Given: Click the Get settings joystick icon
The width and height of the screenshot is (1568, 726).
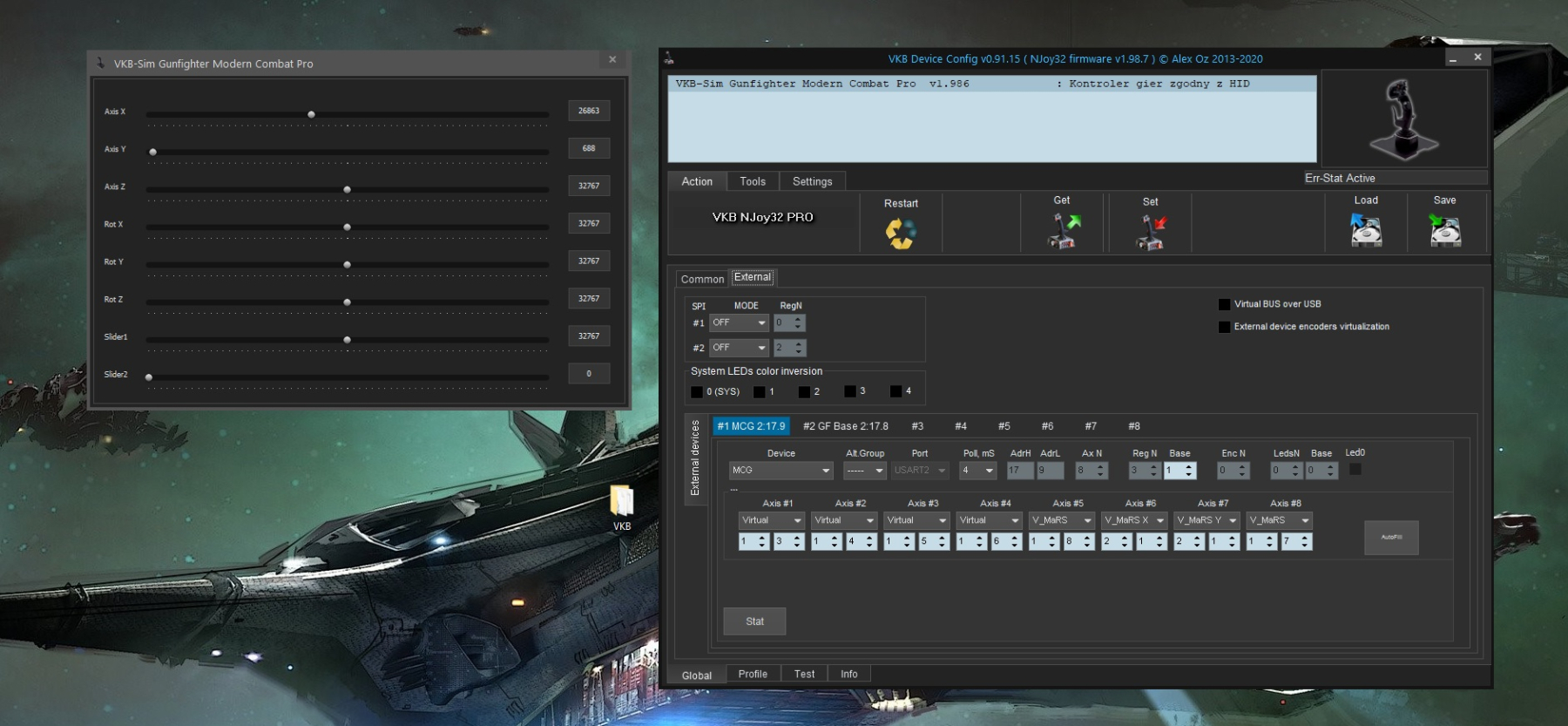Looking at the screenshot, I should click(x=1063, y=232).
